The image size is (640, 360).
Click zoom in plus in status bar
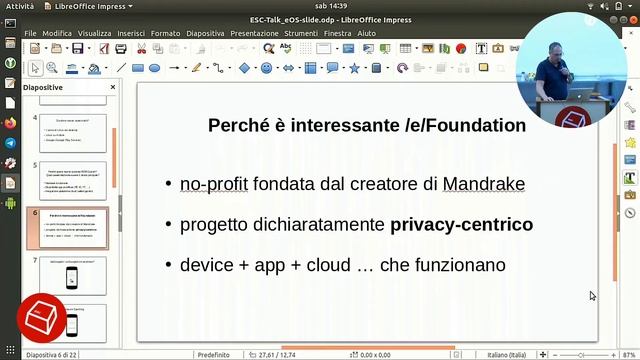point(613,355)
